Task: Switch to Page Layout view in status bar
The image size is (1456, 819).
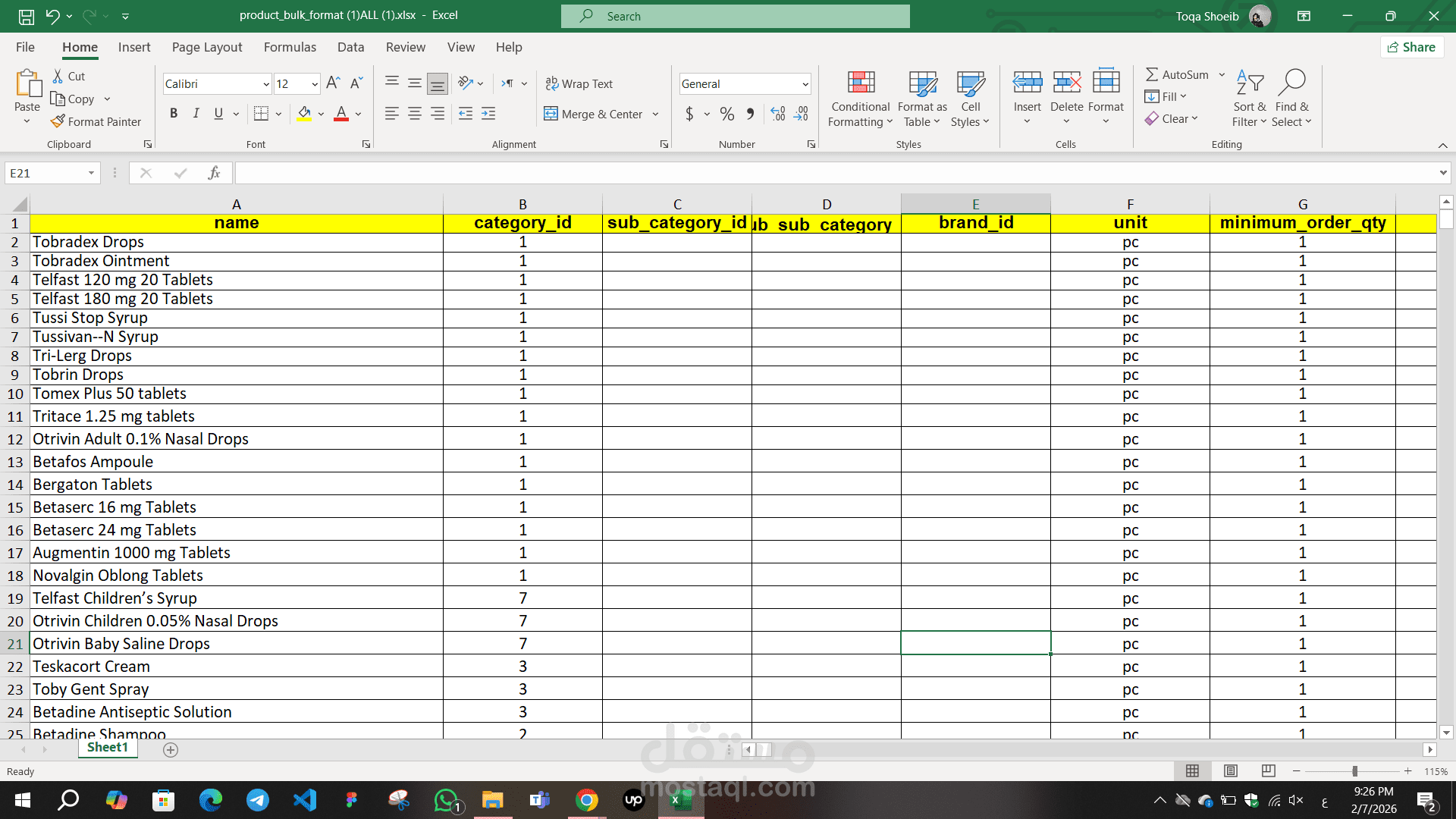Action: tap(1230, 771)
